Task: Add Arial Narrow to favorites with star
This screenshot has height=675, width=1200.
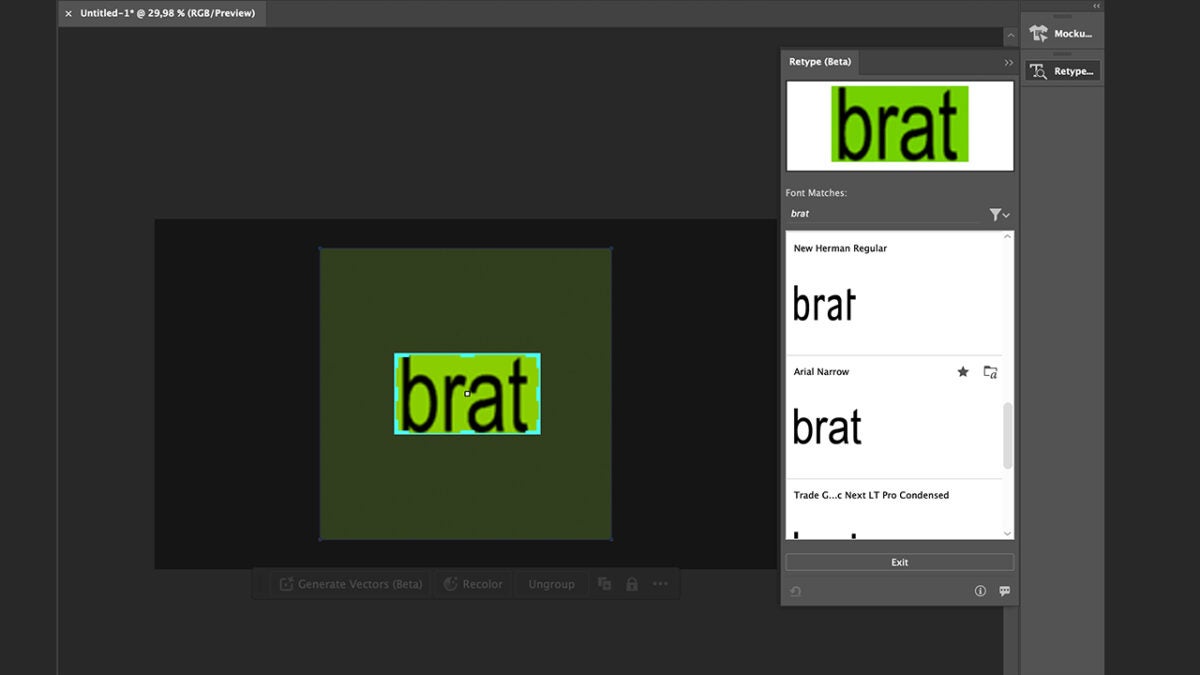Action: pos(963,372)
